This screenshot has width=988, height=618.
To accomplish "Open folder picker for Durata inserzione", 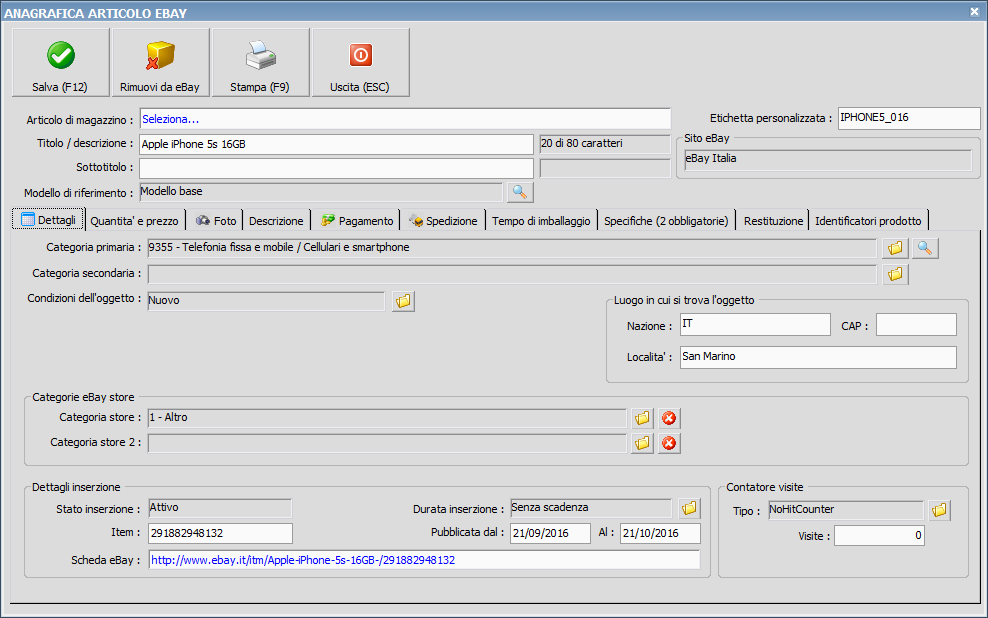I will (689, 508).
